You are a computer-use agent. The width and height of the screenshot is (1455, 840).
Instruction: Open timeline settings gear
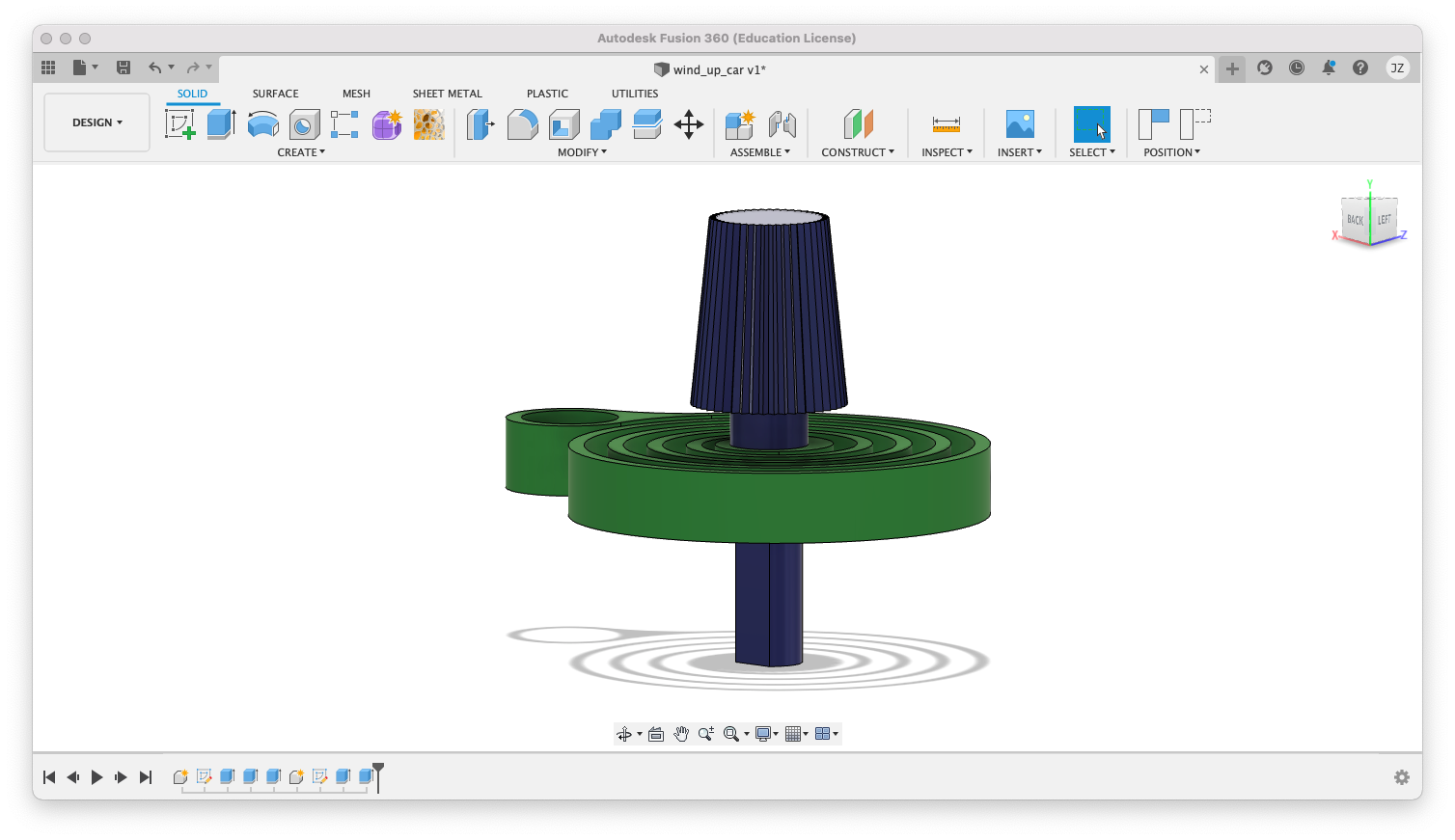click(x=1402, y=777)
